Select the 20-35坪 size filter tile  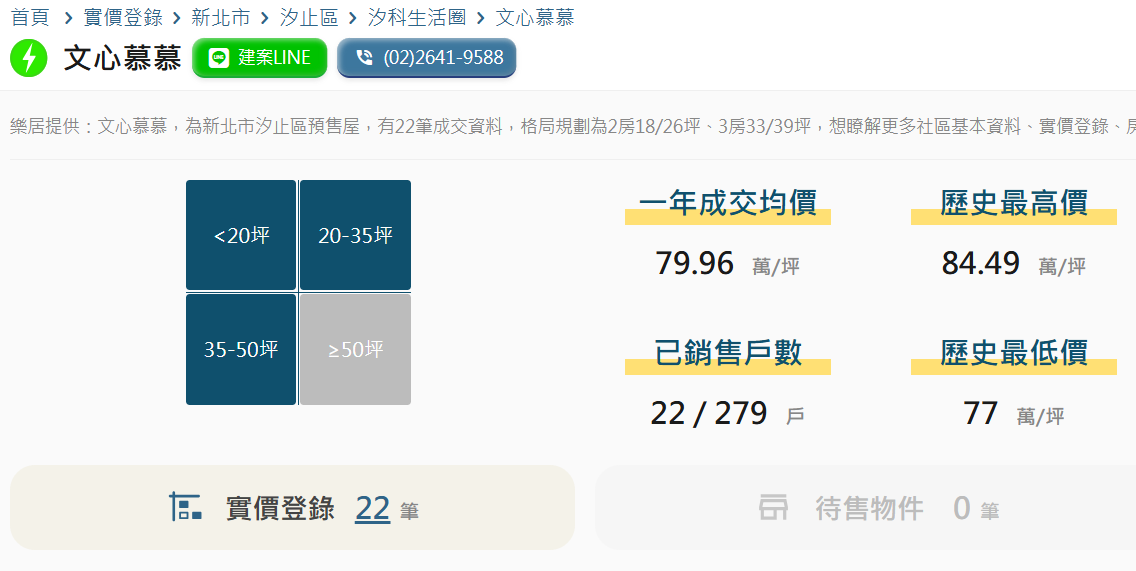pos(355,235)
